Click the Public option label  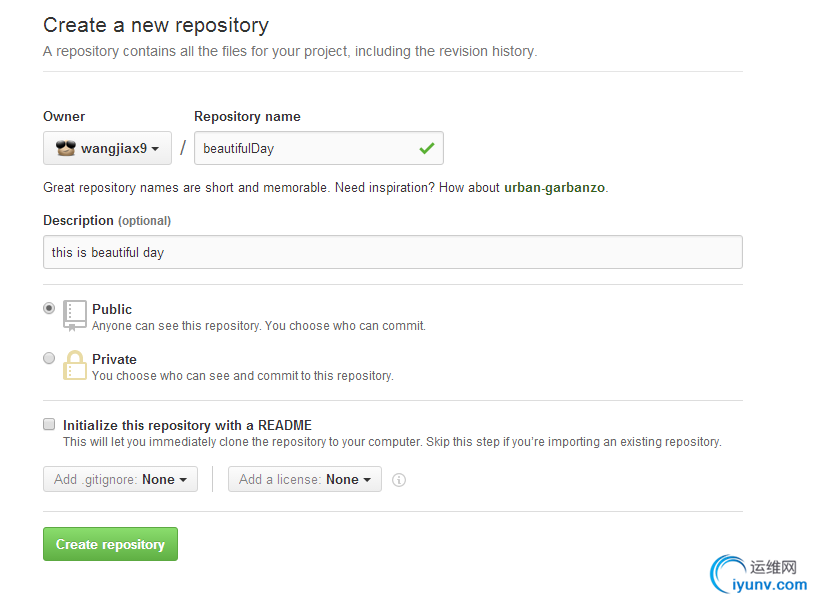click(112, 309)
